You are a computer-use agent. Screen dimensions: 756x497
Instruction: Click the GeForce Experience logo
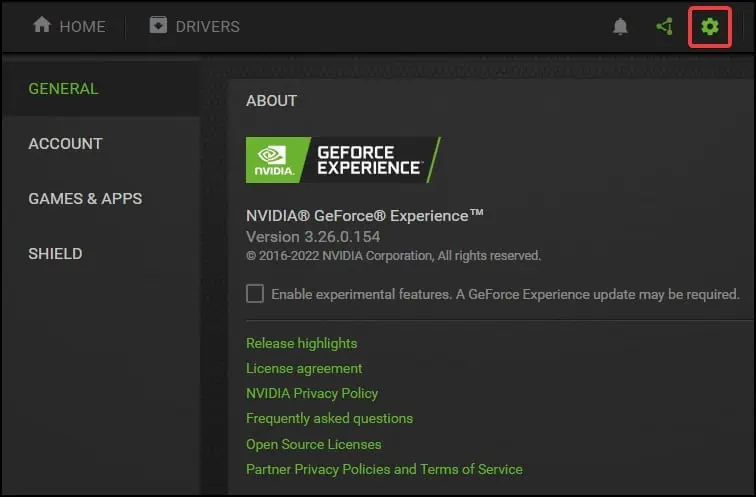point(343,160)
